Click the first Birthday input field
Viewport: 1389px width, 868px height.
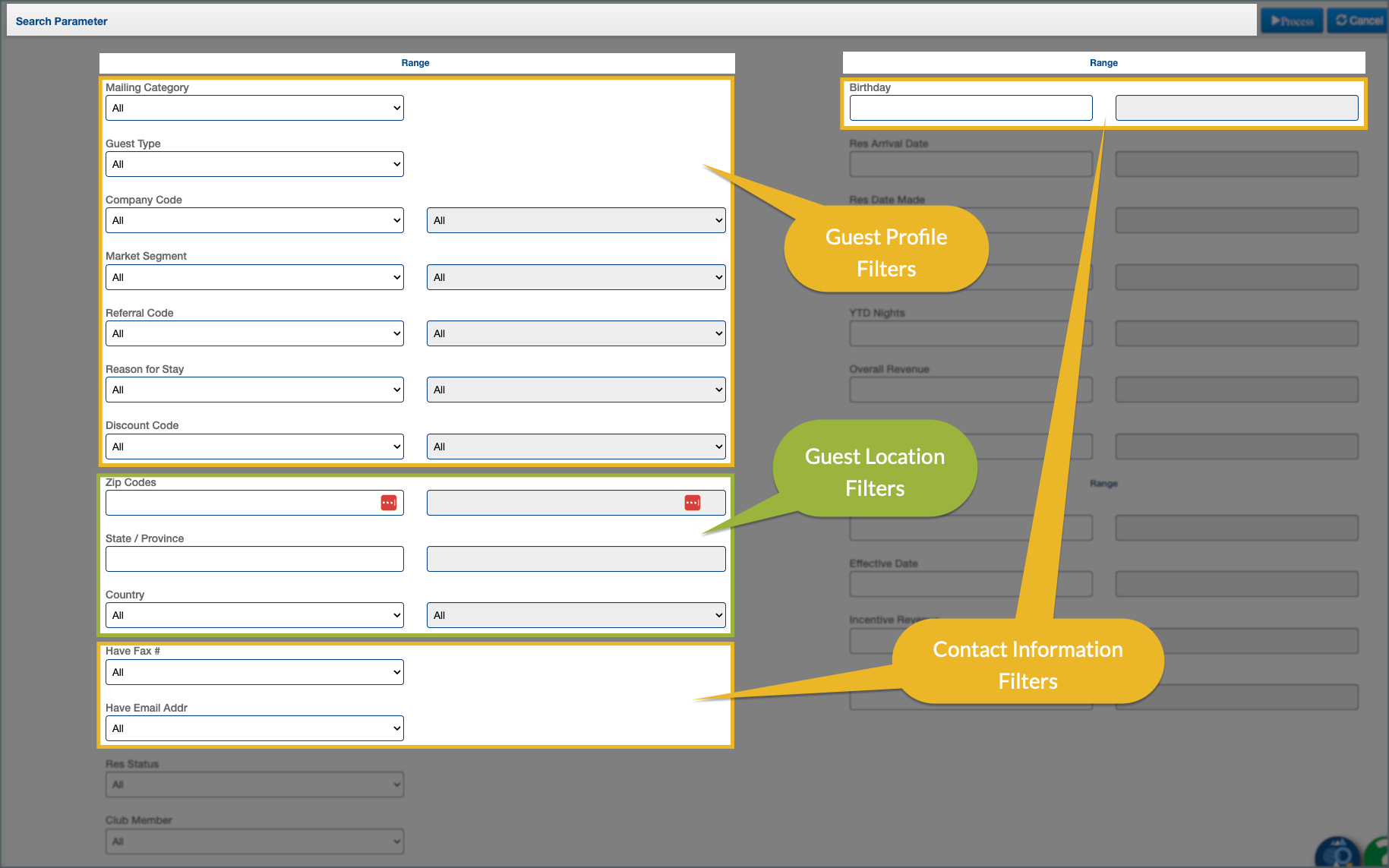coord(971,108)
